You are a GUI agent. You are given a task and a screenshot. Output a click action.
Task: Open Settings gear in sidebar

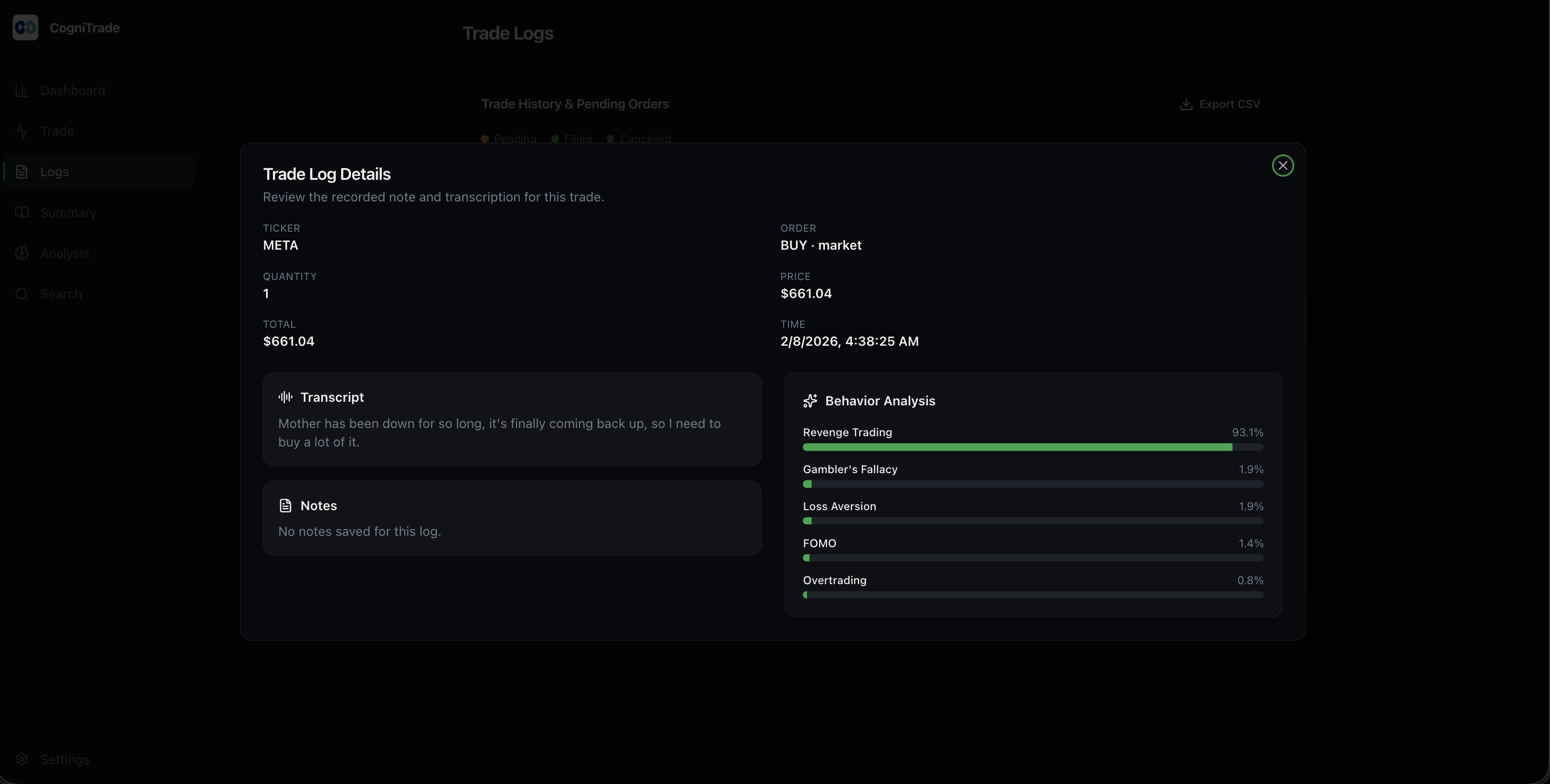(x=22, y=759)
